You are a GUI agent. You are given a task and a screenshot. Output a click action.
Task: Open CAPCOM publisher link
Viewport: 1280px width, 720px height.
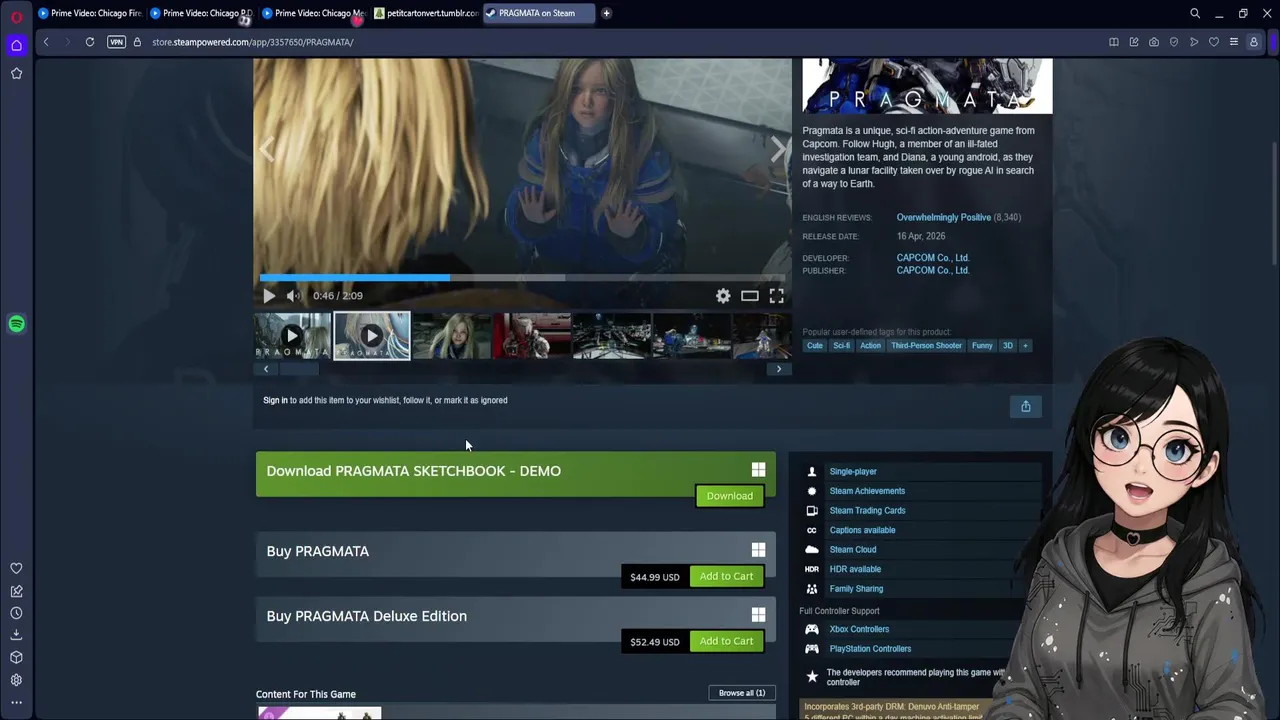coord(932,270)
